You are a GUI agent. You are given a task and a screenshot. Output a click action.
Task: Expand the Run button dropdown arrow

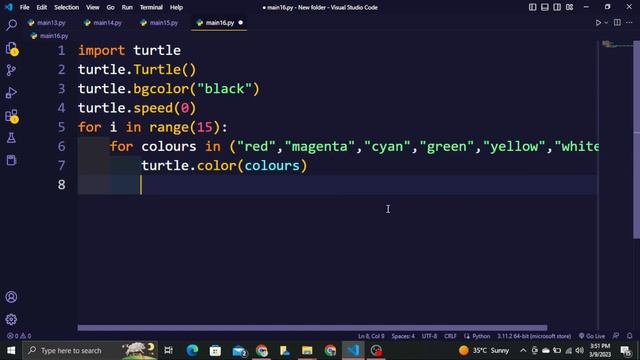(606, 23)
